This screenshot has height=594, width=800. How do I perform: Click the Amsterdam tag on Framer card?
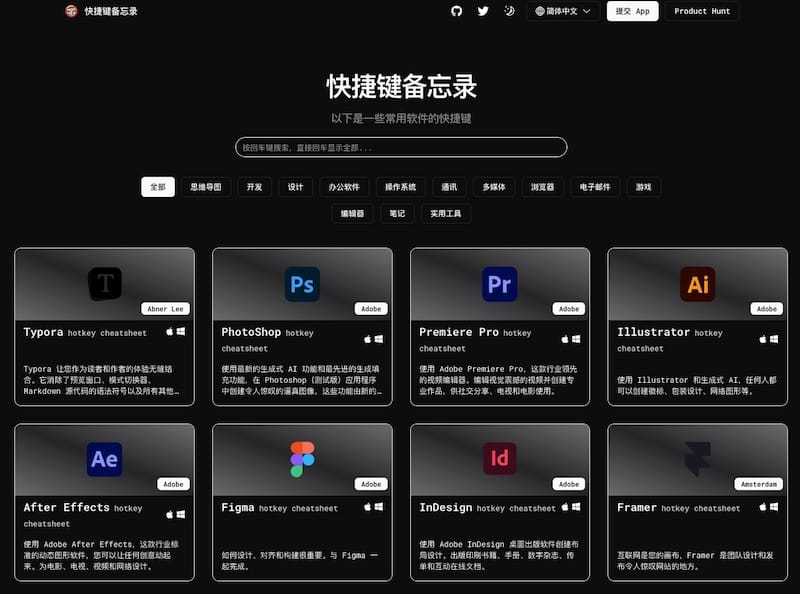759,484
